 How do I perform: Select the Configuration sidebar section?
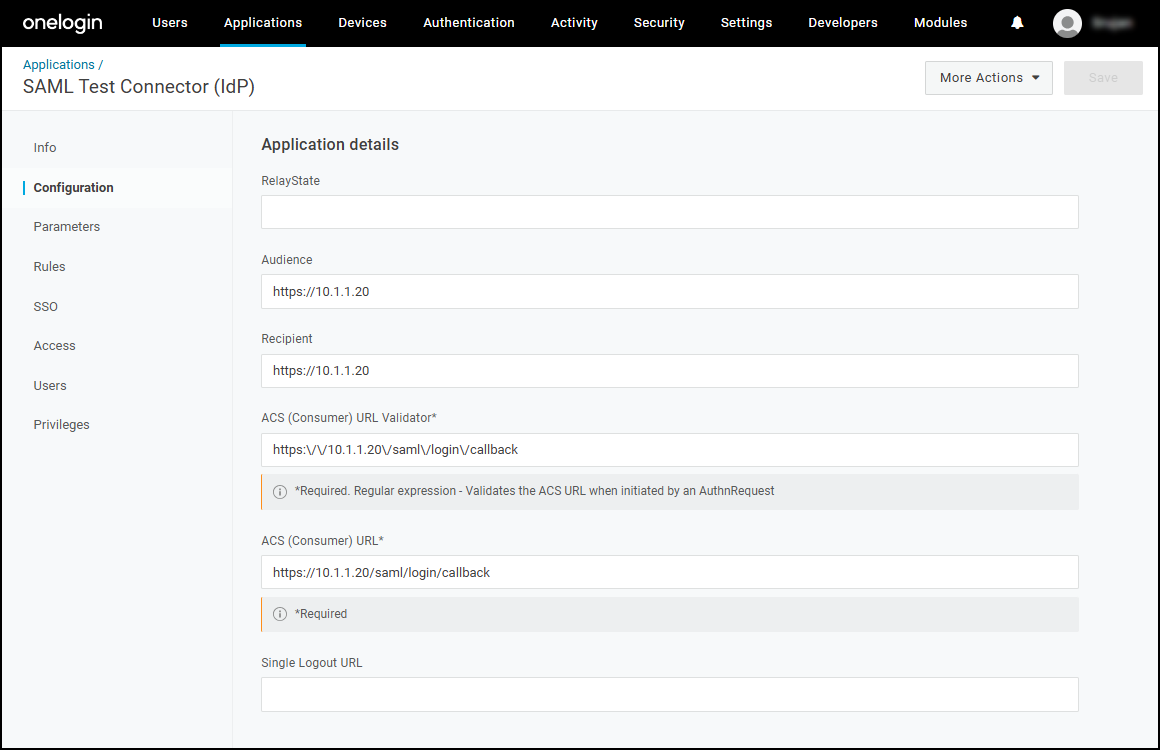tap(73, 187)
